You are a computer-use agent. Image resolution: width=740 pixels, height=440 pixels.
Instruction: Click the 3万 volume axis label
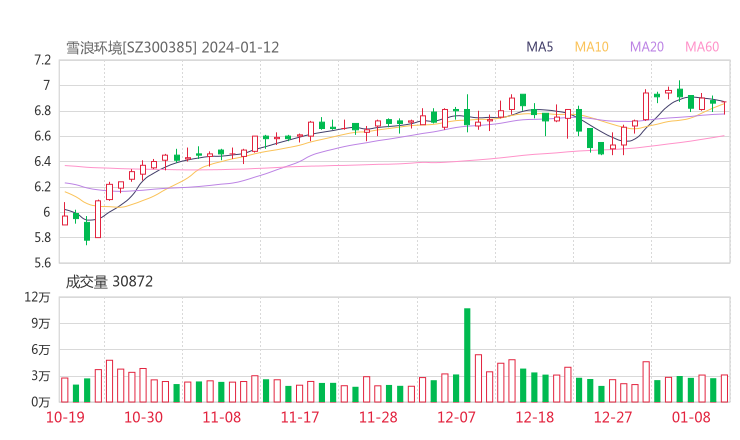click(x=41, y=376)
